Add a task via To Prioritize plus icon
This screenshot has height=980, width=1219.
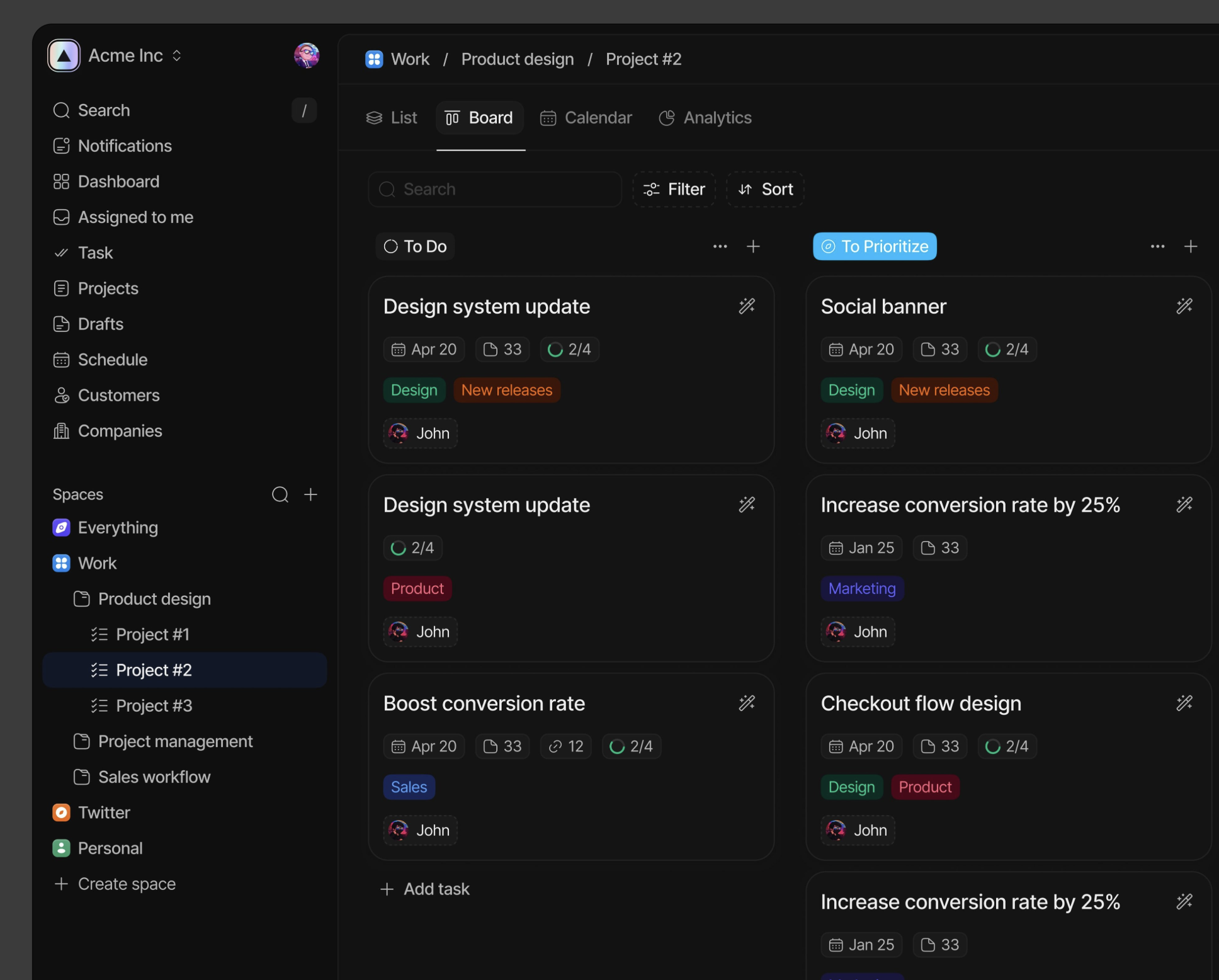(1191, 246)
